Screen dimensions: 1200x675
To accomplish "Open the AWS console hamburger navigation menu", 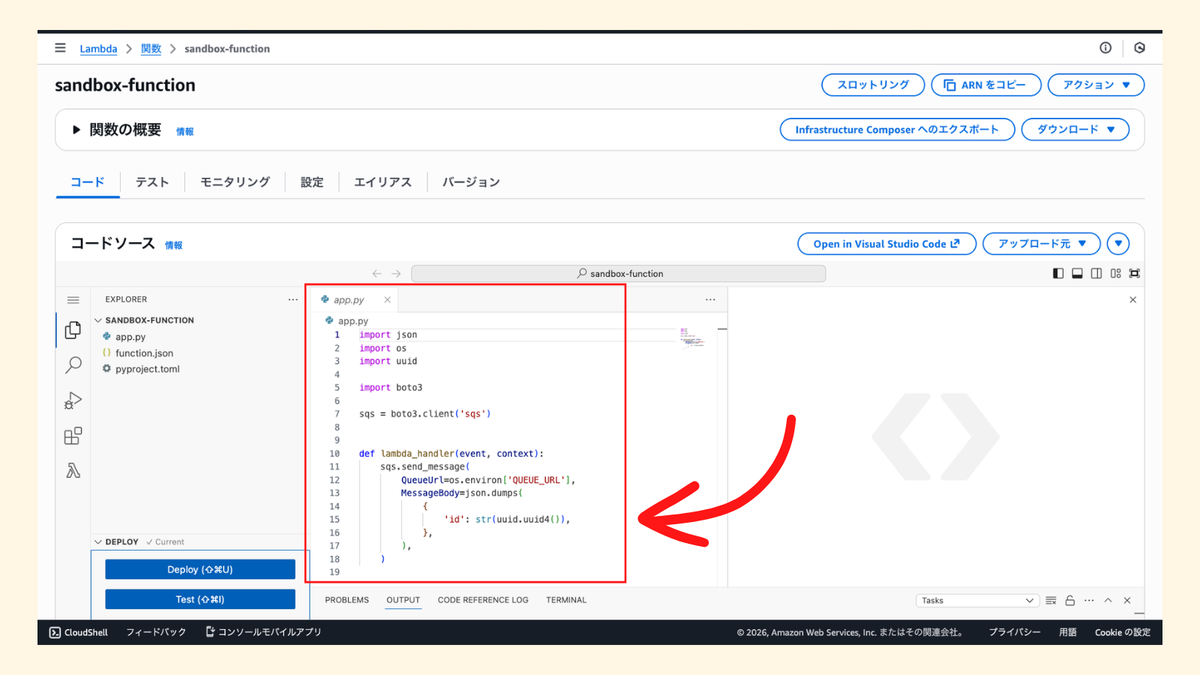I will 60,48.
